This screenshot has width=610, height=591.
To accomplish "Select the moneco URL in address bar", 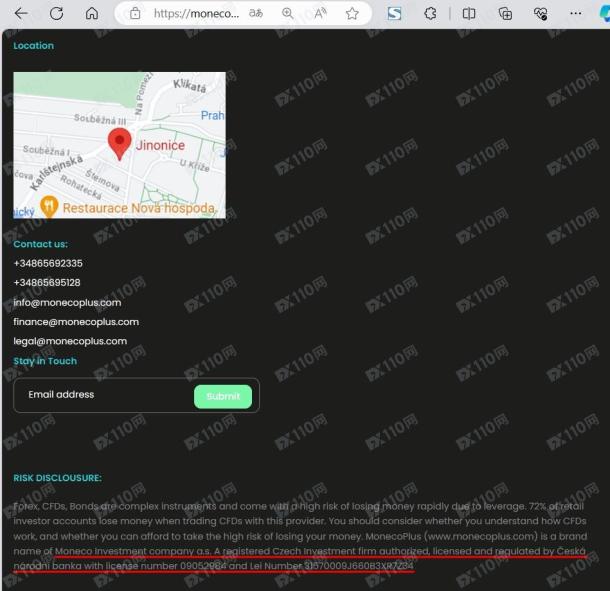I will pos(196,14).
